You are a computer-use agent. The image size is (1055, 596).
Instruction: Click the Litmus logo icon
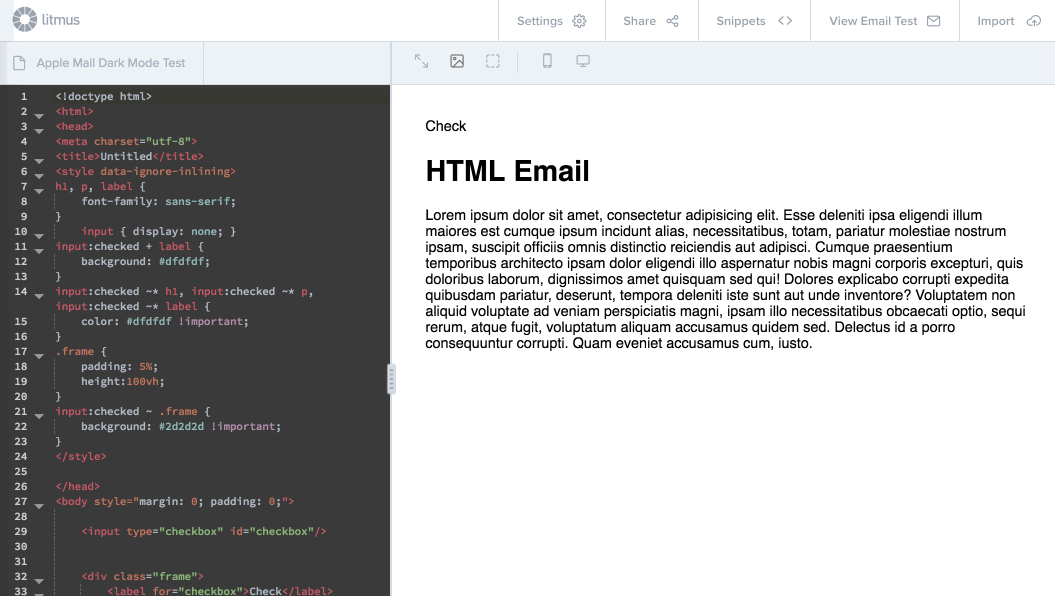(x=25, y=20)
